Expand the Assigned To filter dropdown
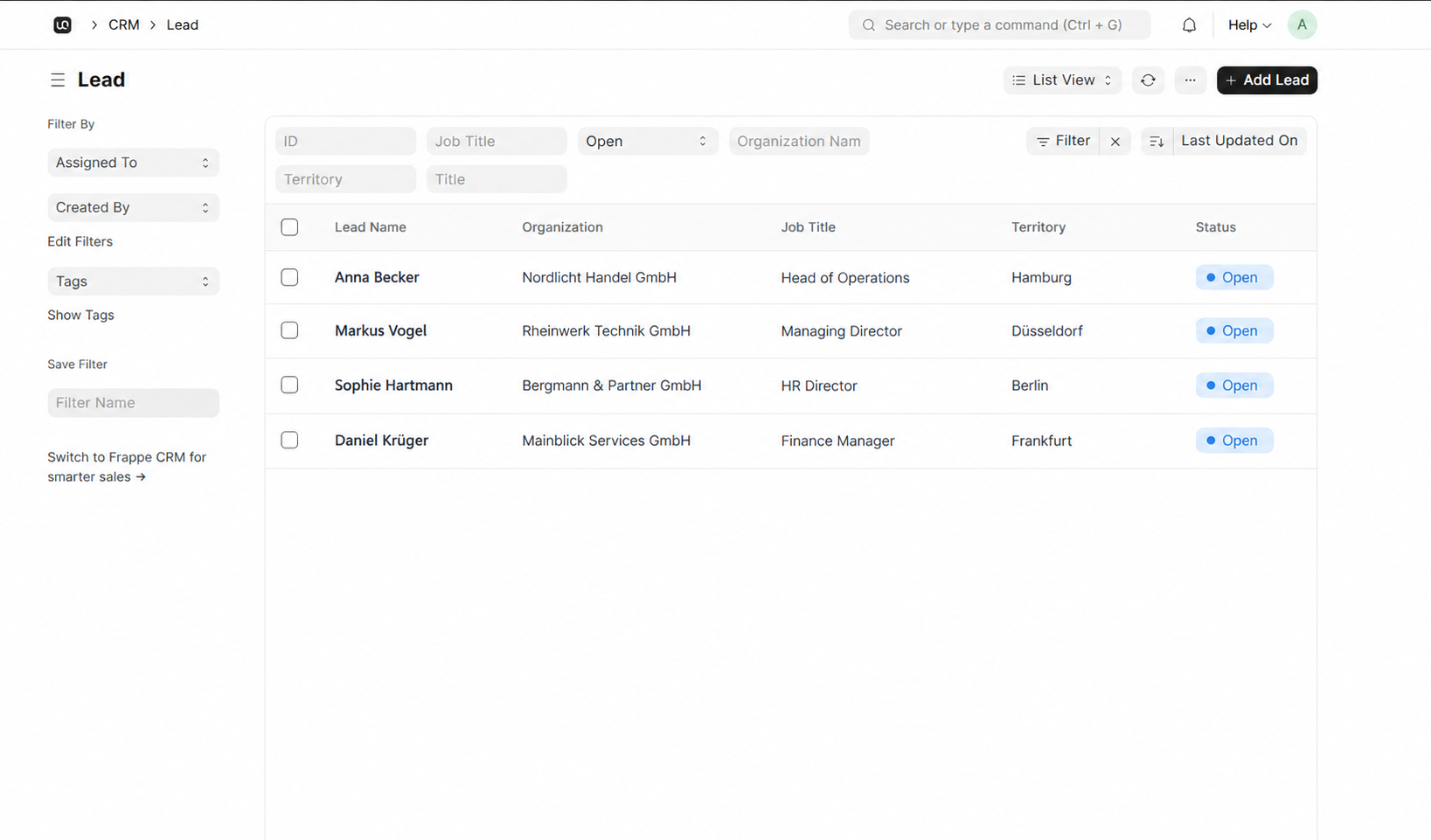The image size is (1431, 840). click(133, 163)
